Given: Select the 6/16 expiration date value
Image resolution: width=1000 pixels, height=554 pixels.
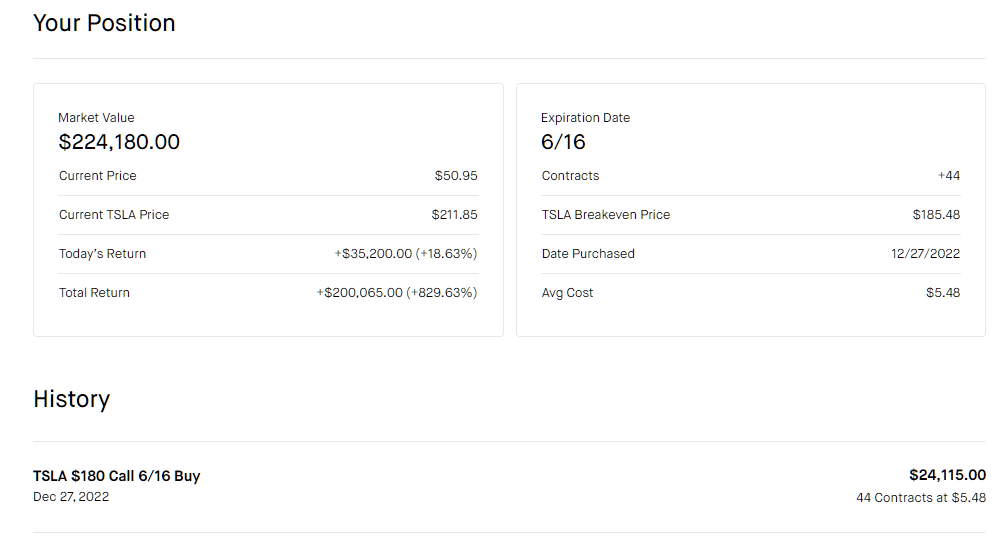Looking at the screenshot, I should click(x=563, y=142).
